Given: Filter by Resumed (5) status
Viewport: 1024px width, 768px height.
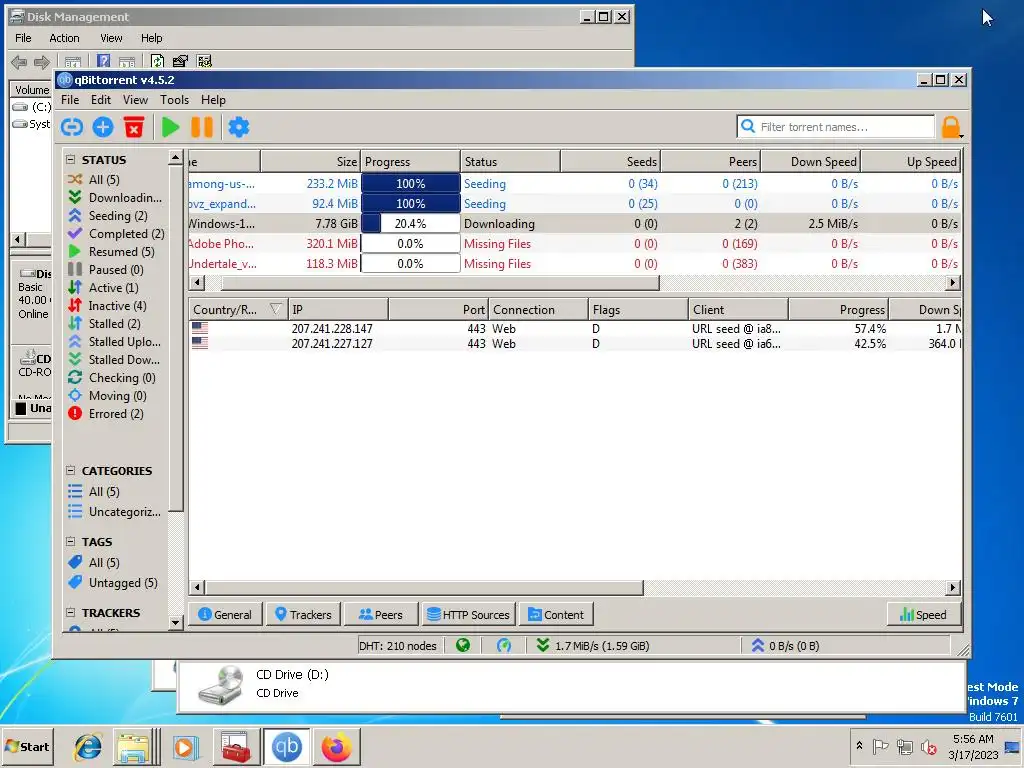Looking at the screenshot, I should click(112, 251).
